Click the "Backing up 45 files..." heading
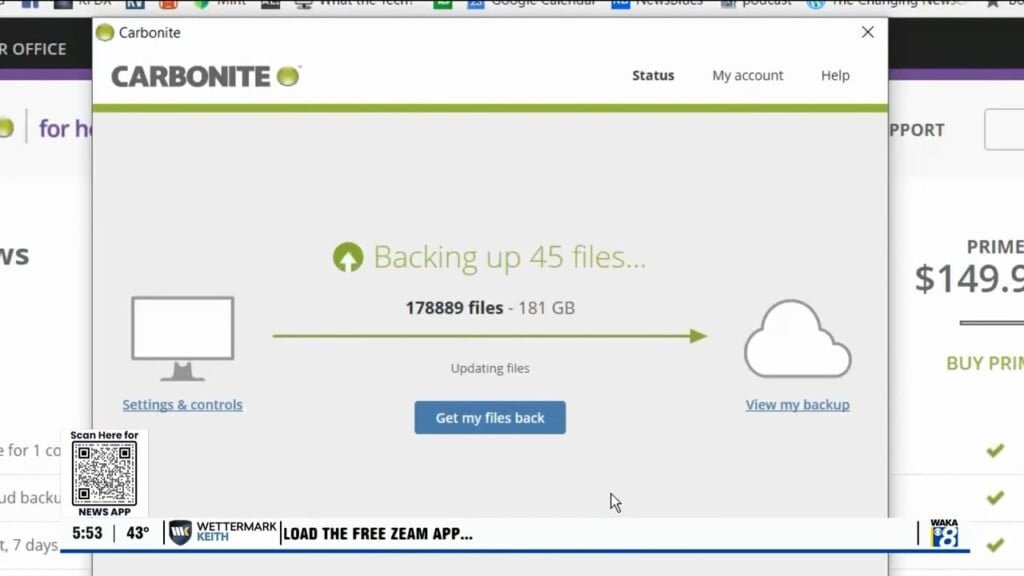 coord(509,257)
